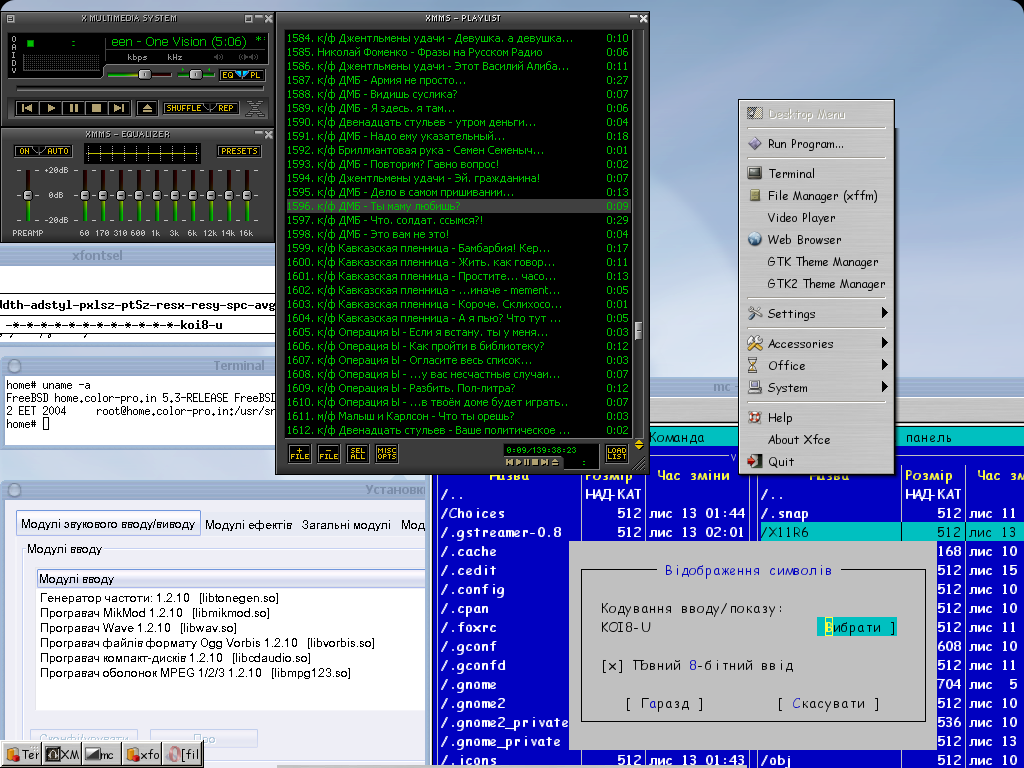Click the XMMS volume slider

pyautogui.click(x=139, y=74)
